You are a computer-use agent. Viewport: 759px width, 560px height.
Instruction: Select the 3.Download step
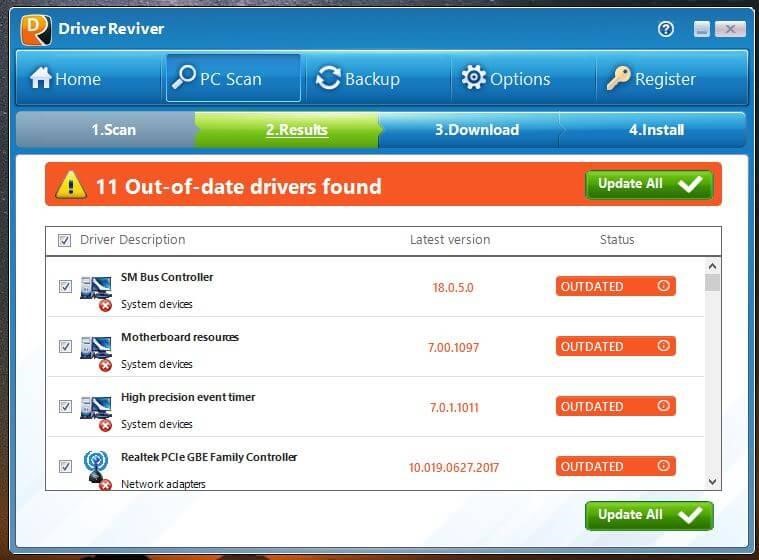[x=471, y=130]
